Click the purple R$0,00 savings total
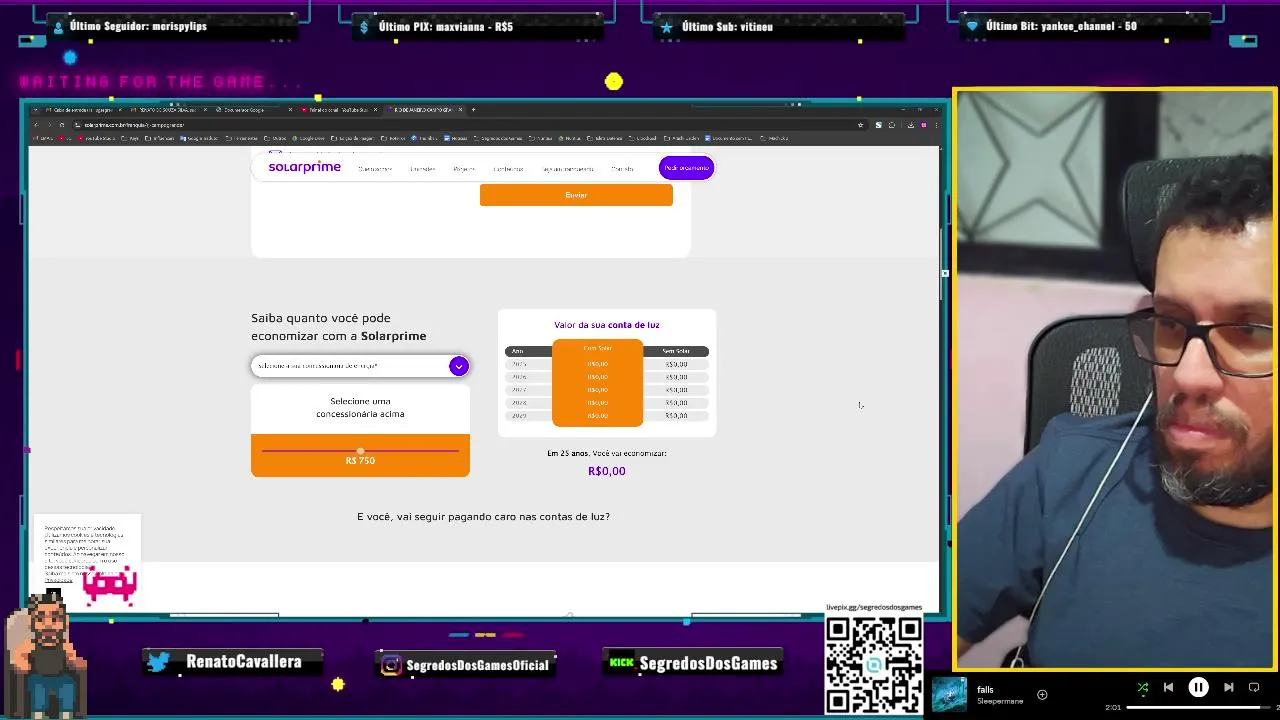 pos(607,471)
